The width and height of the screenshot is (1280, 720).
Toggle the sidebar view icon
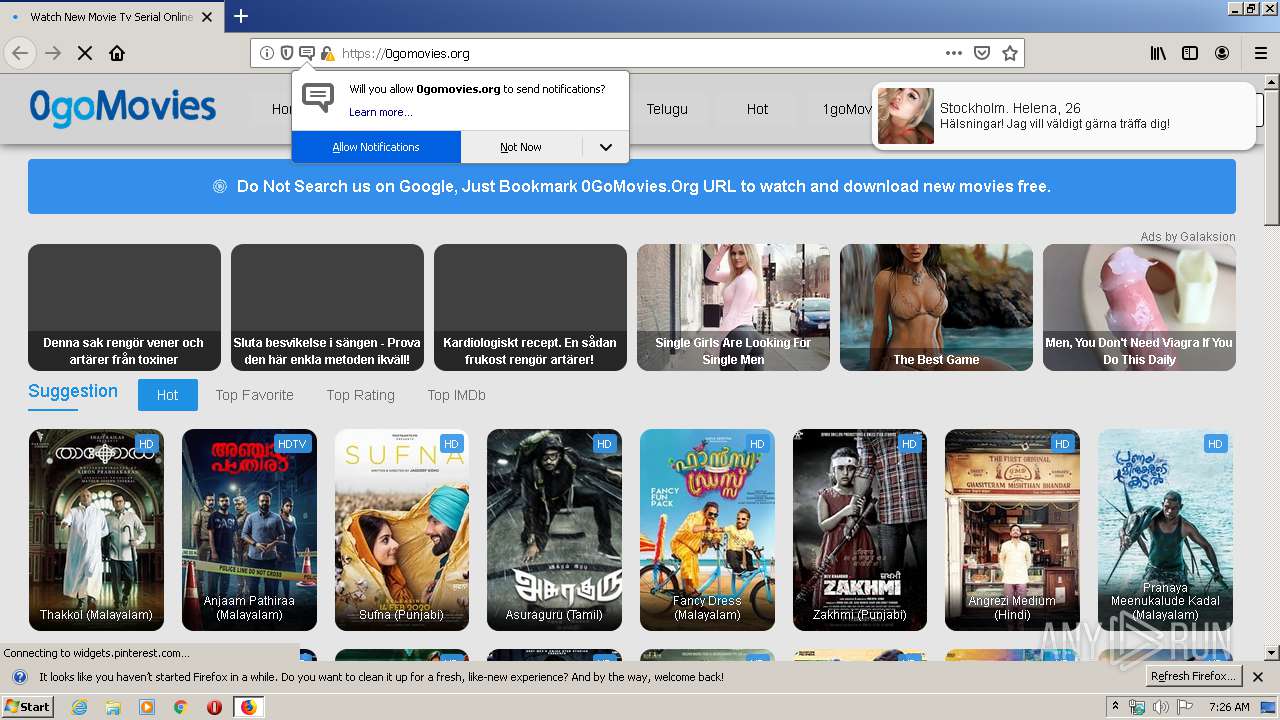click(x=1190, y=53)
